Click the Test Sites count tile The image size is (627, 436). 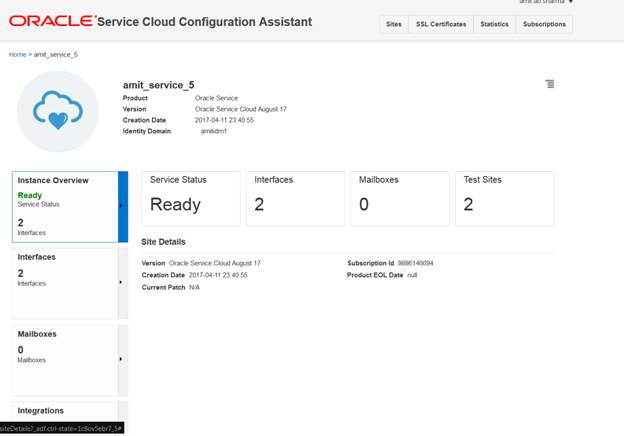click(505, 199)
